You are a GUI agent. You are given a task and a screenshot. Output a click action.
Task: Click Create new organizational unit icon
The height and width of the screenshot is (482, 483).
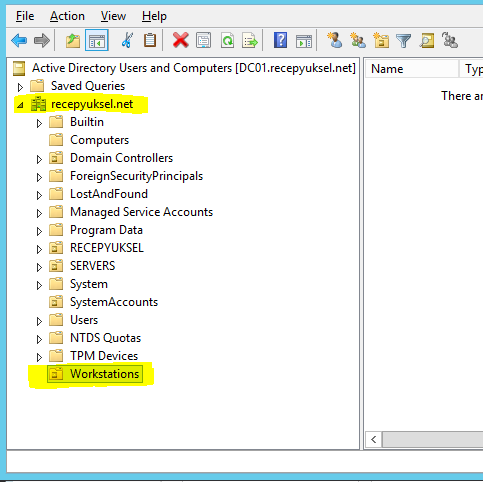pos(381,41)
